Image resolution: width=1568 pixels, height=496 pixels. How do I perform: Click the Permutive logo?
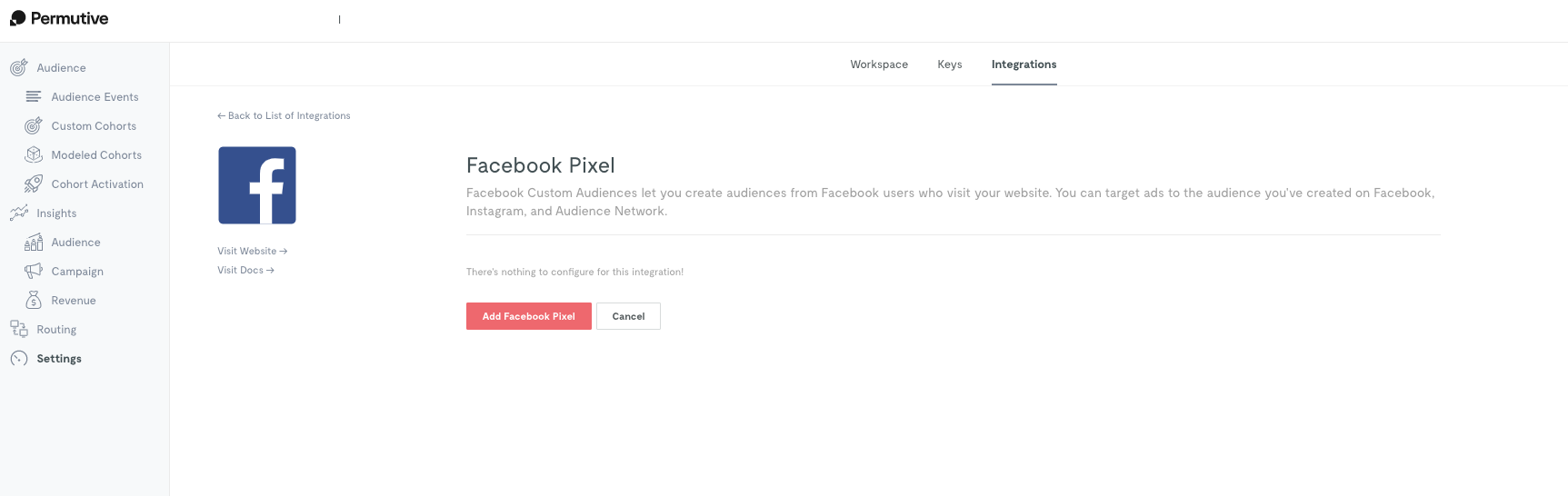(x=59, y=18)
